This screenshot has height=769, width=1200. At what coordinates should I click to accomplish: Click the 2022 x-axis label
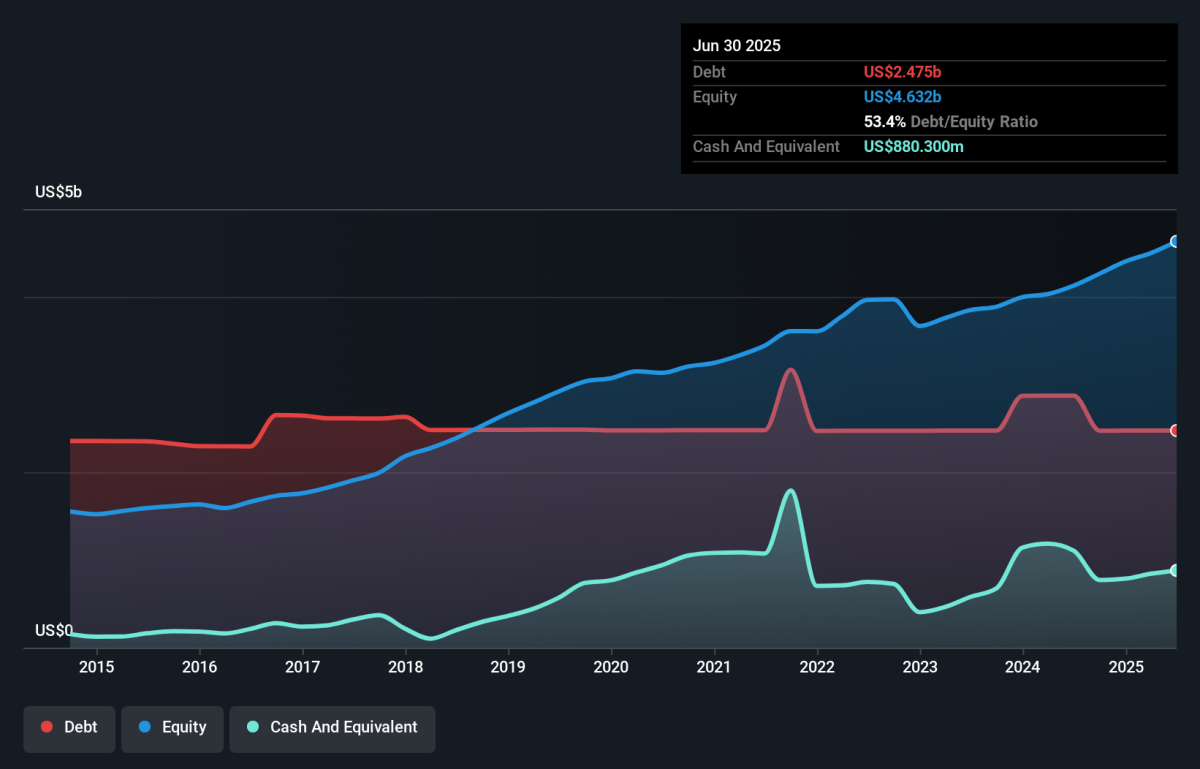tap(817, 666)
